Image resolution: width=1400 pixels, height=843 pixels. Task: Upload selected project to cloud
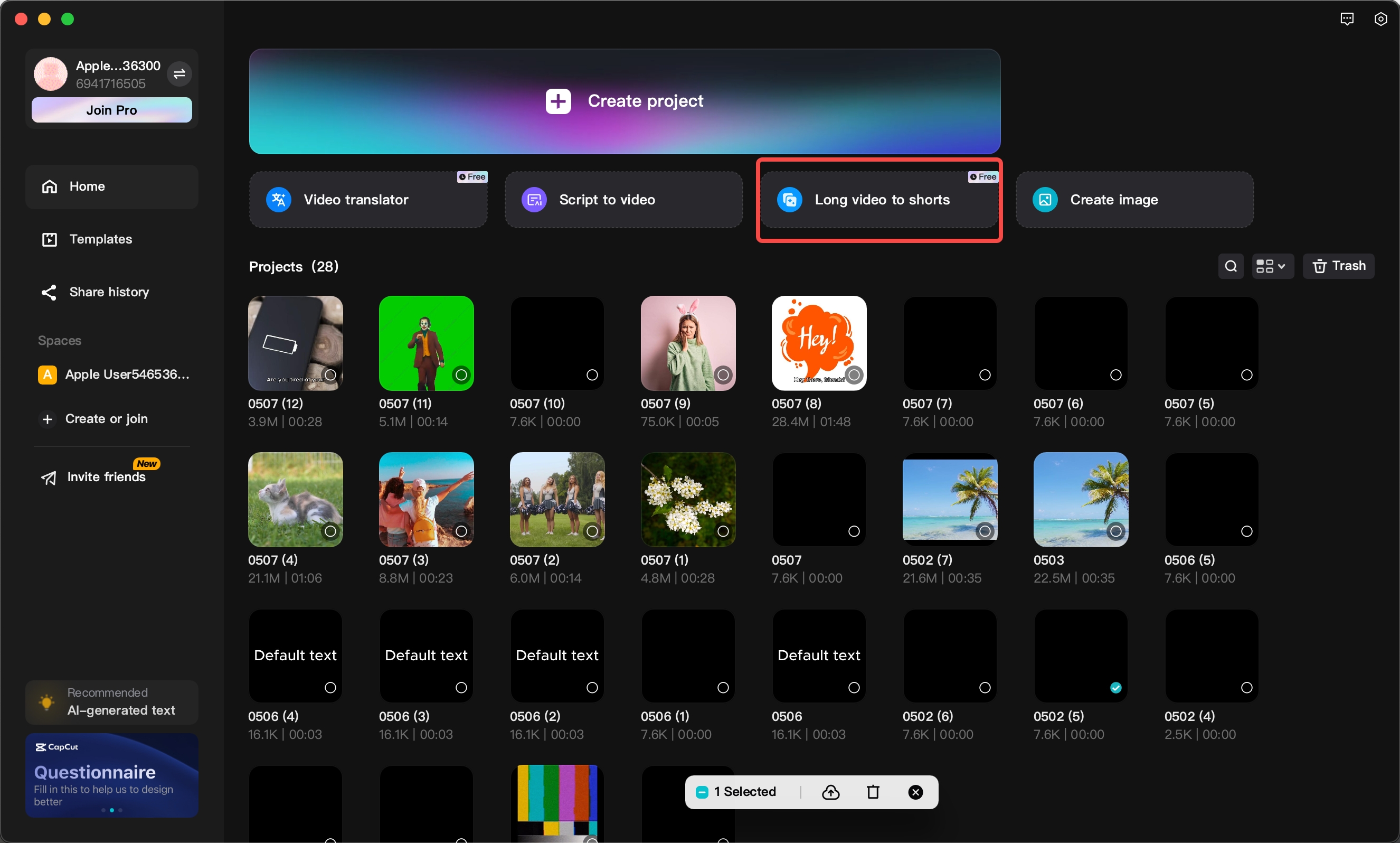pos(830,792)
